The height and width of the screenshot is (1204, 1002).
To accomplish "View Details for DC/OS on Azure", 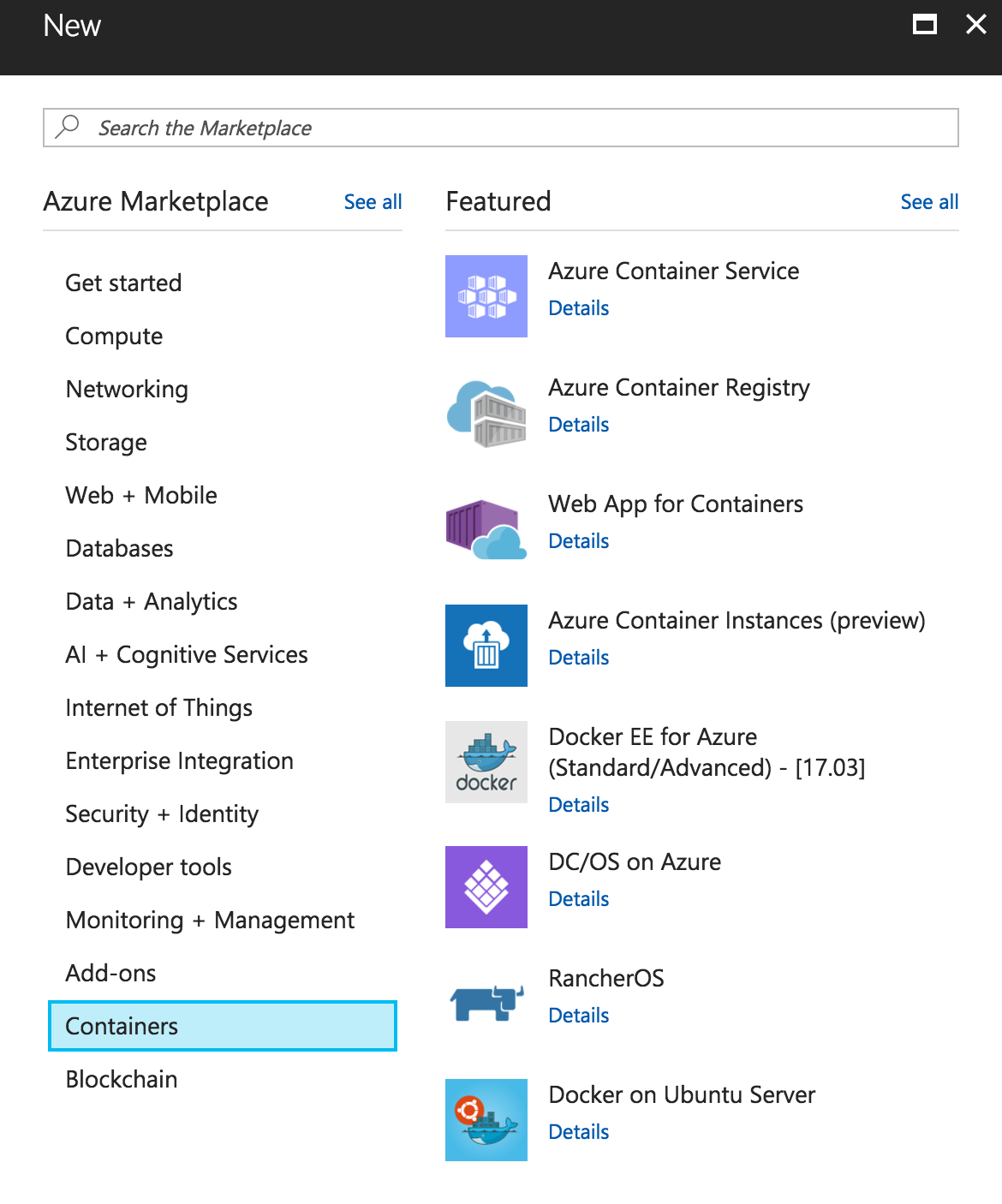I will click(579, 899).
